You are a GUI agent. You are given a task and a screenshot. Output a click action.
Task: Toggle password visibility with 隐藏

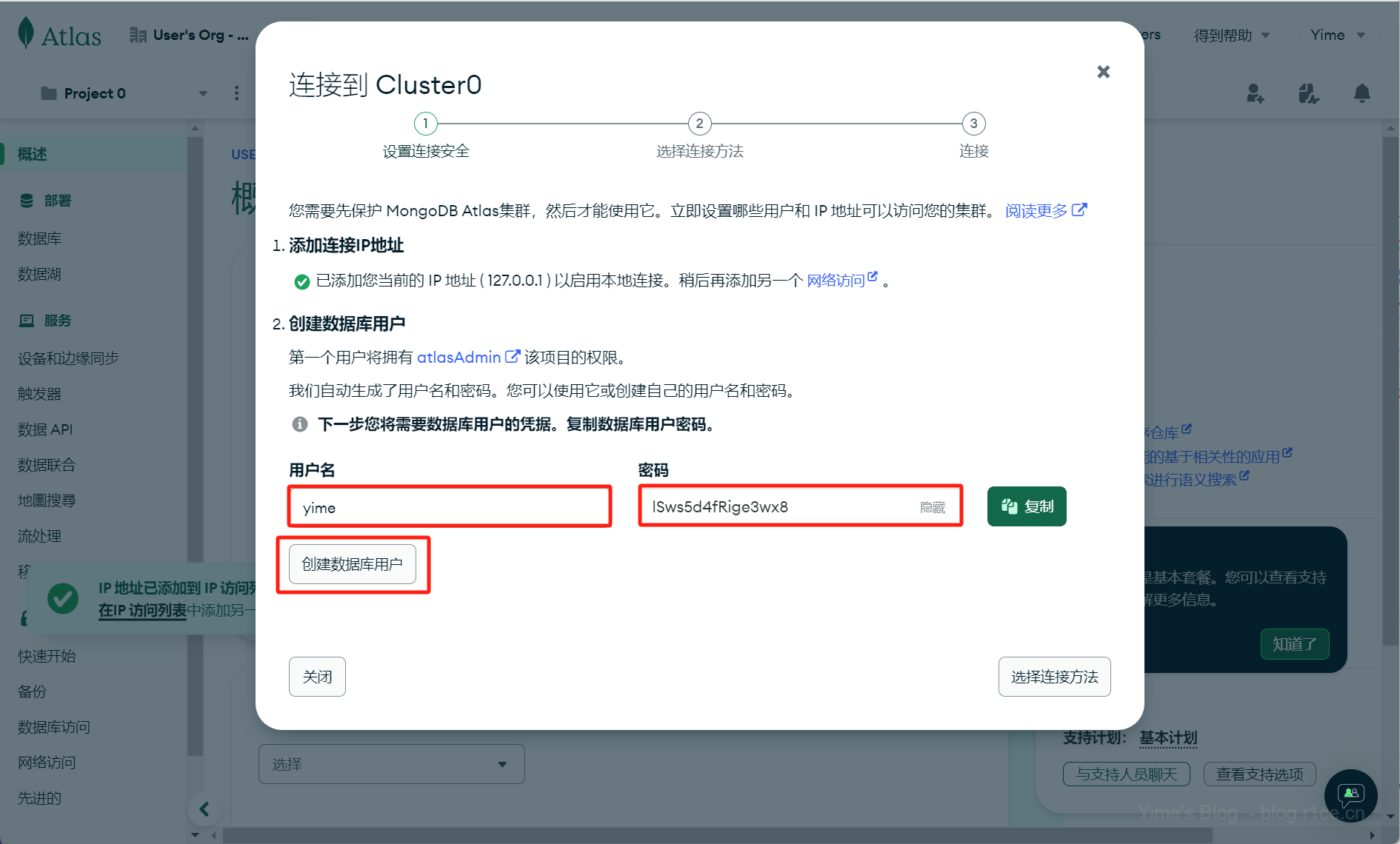point(932,507)
